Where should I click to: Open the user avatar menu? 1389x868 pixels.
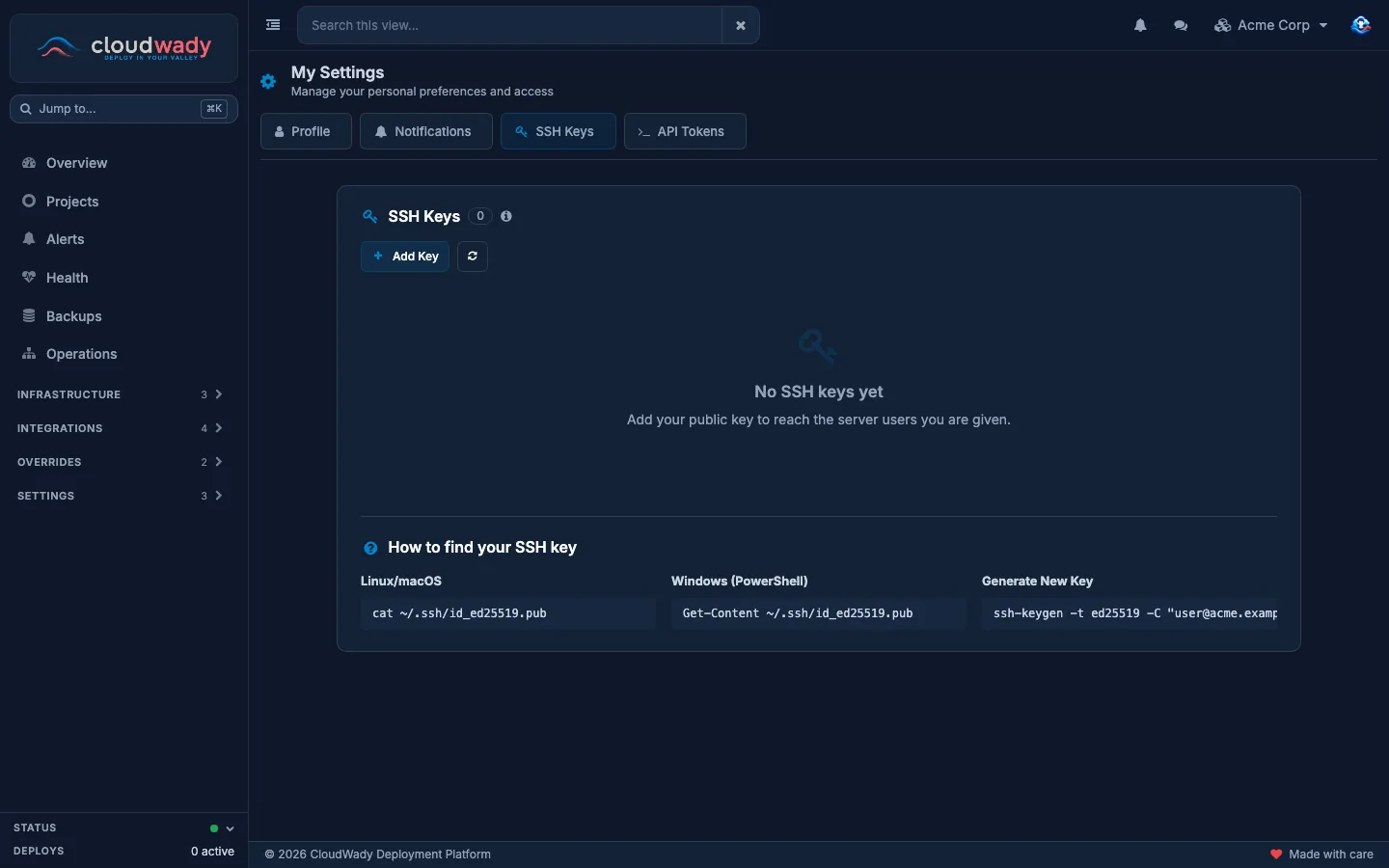click(1361, 25)
